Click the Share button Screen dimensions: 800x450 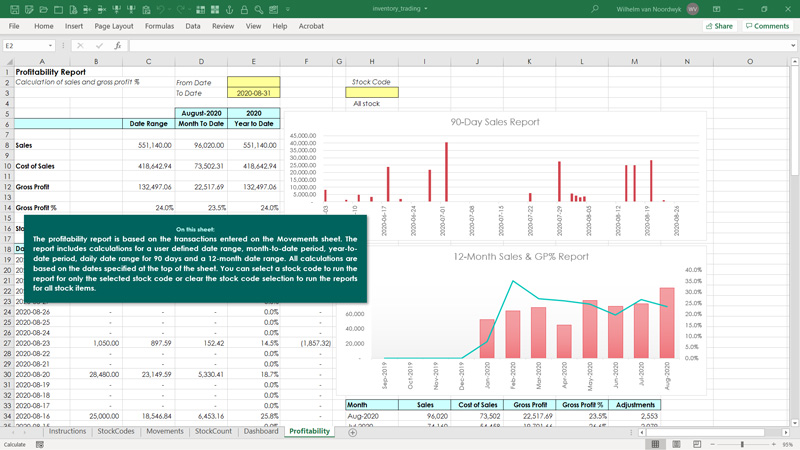coord(719,26)
